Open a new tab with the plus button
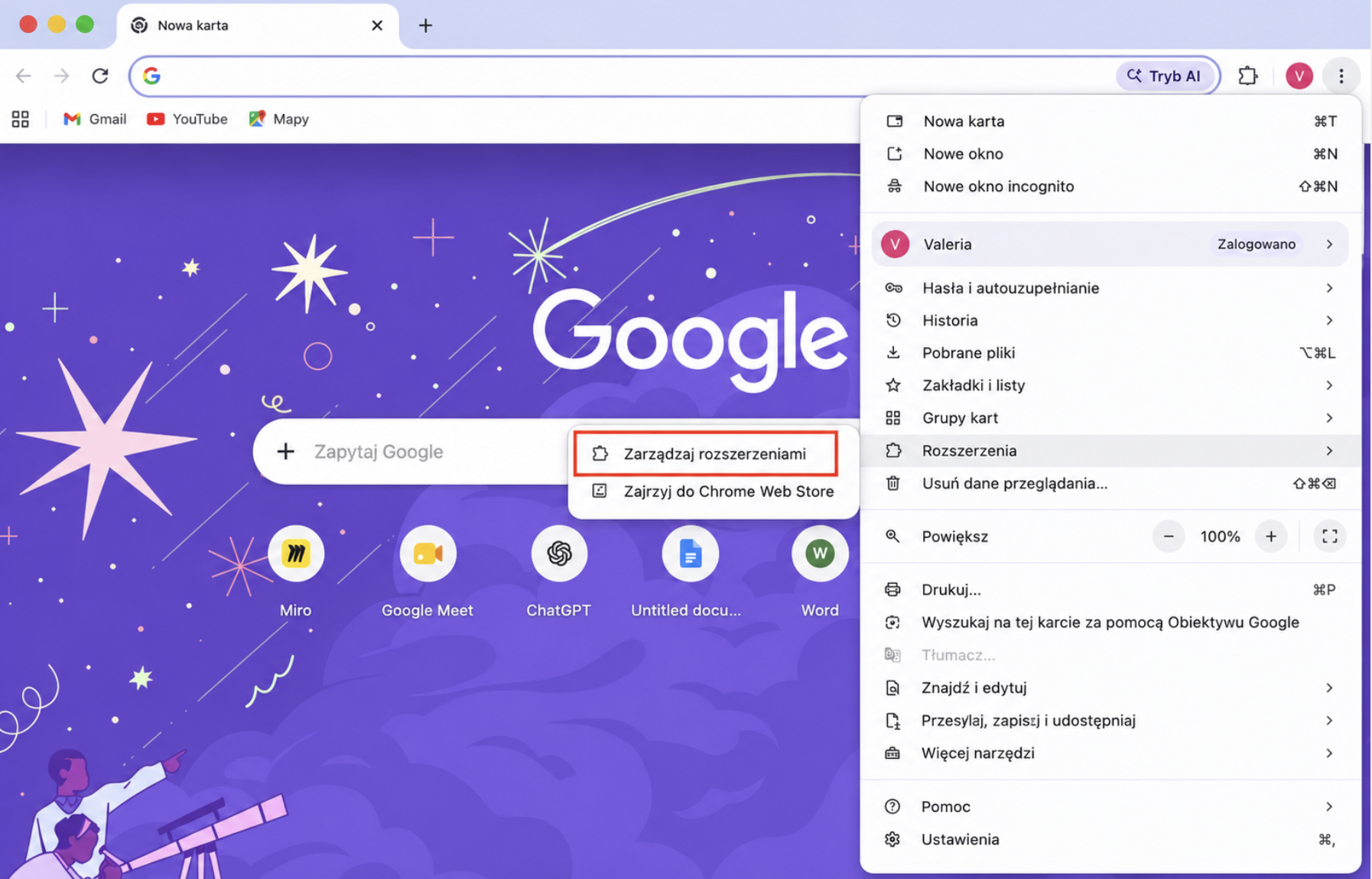The height and width of the screenshot is (879, 1372). 426,25
